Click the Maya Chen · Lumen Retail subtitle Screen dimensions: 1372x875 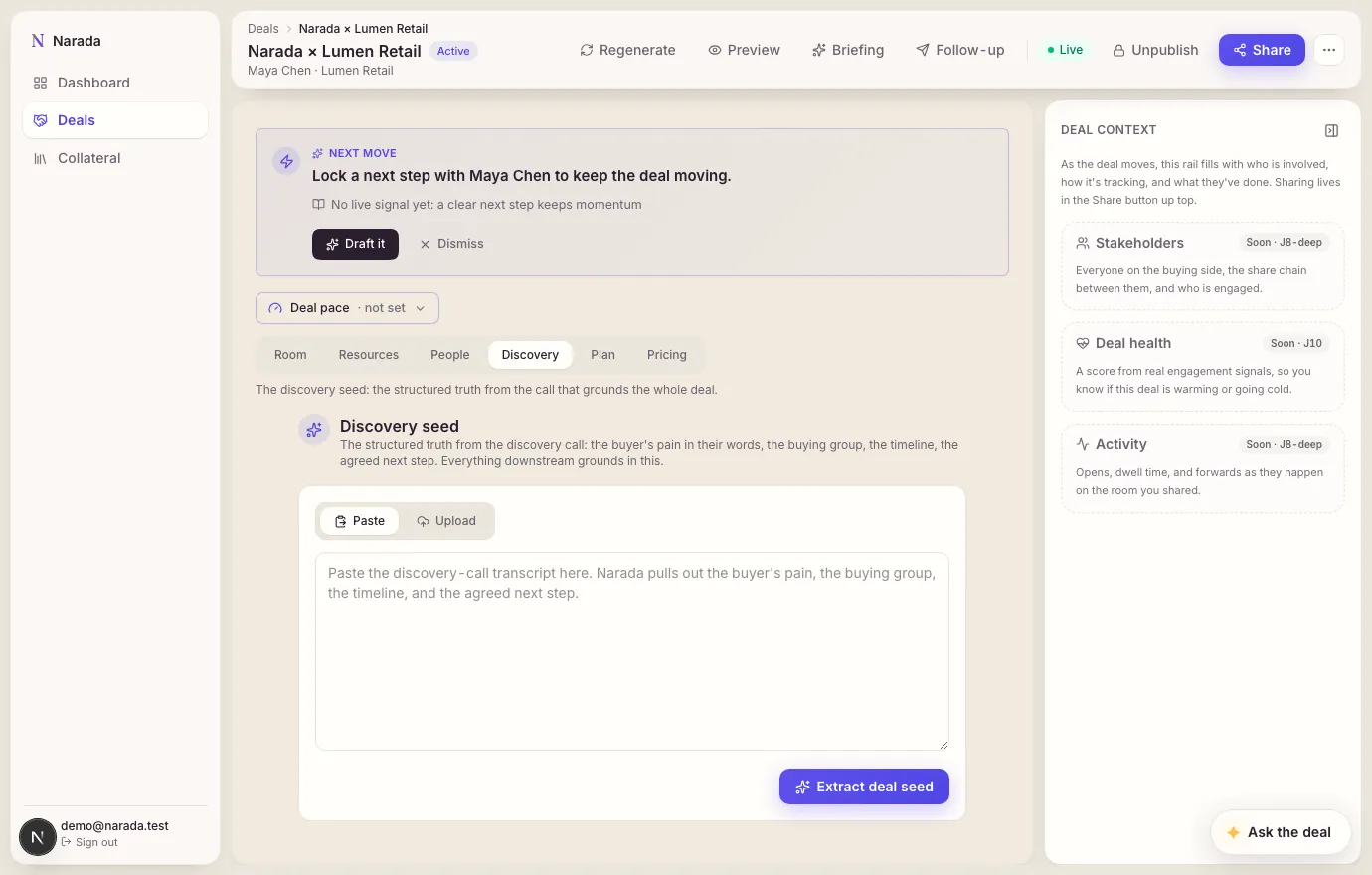pyautogui.click(x=320, y=71)
